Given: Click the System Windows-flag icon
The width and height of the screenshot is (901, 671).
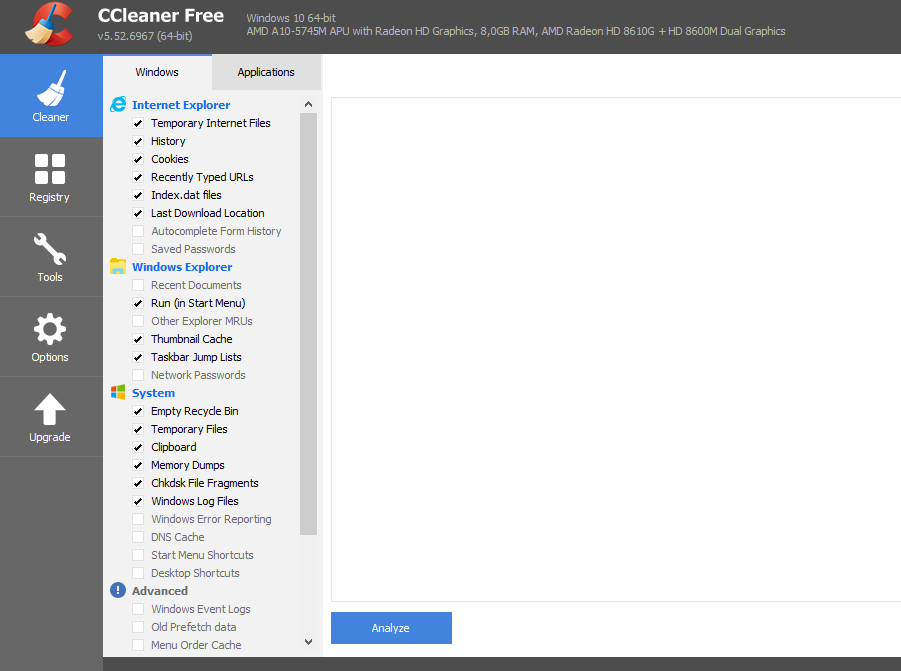Looking at the screenshot, I should [x=118, y=392].
